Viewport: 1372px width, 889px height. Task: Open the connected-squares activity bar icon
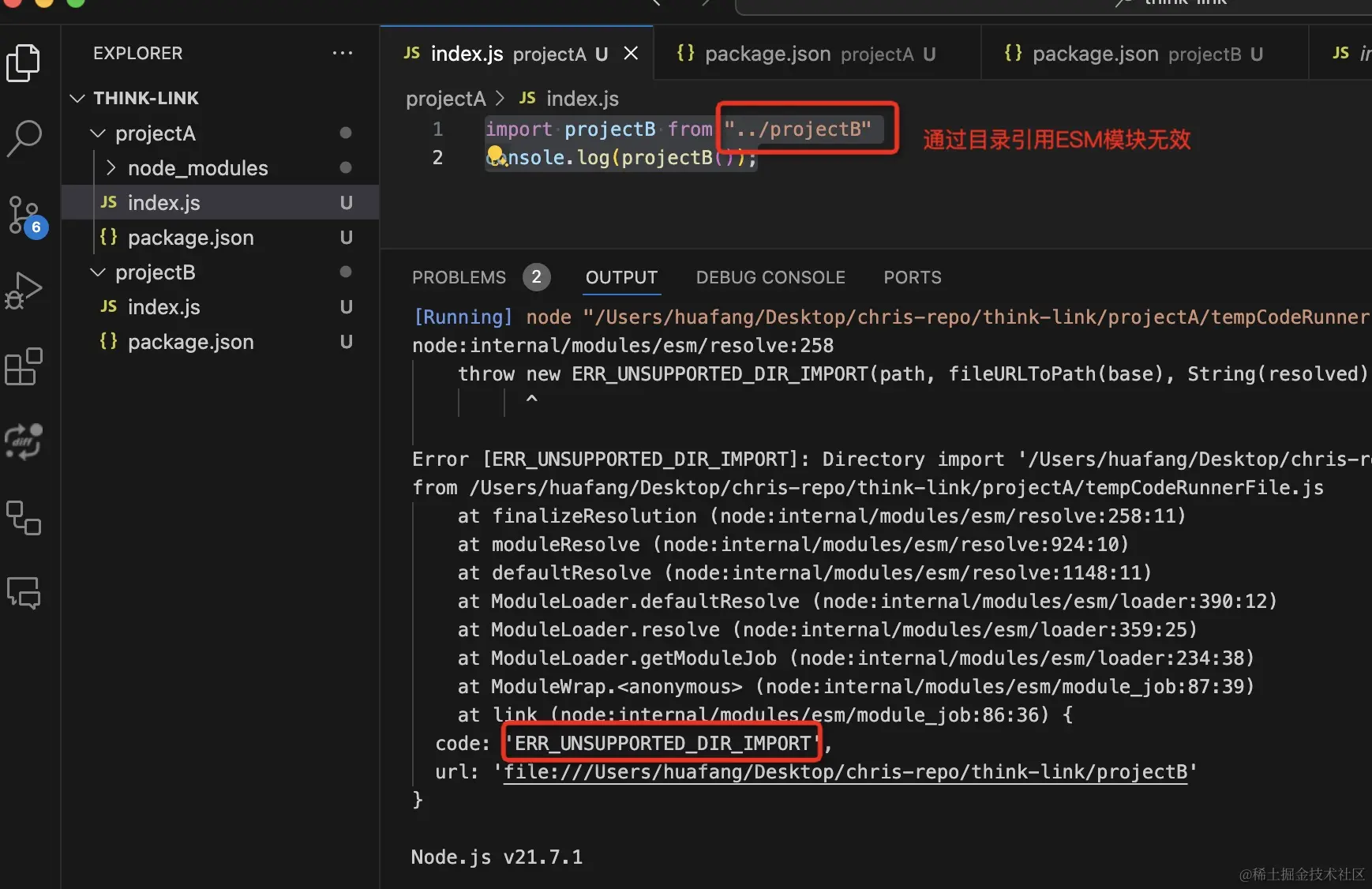tap(24, 518)
